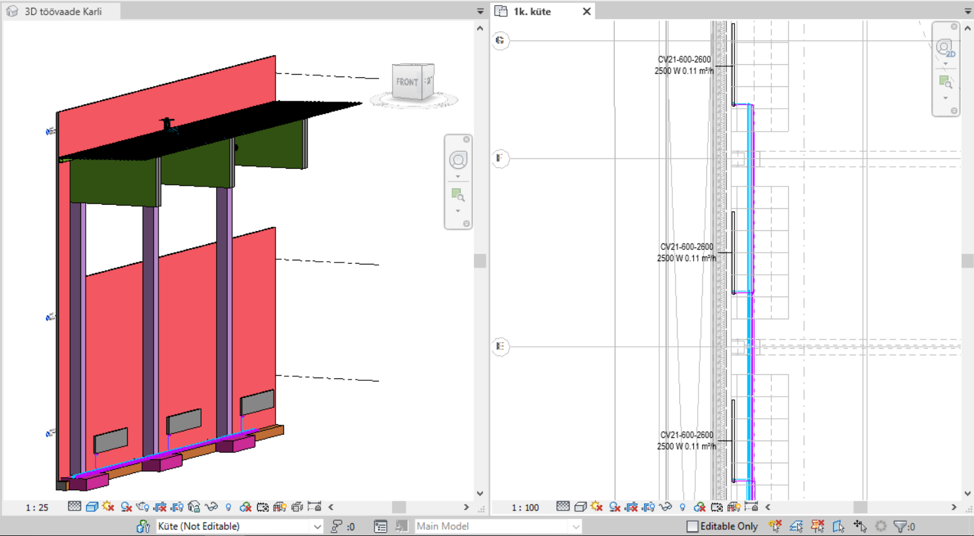Open the 1 : 100 scale menu in plan view
The width and height of the screenshot is (974, 536).
click(525, 508)
